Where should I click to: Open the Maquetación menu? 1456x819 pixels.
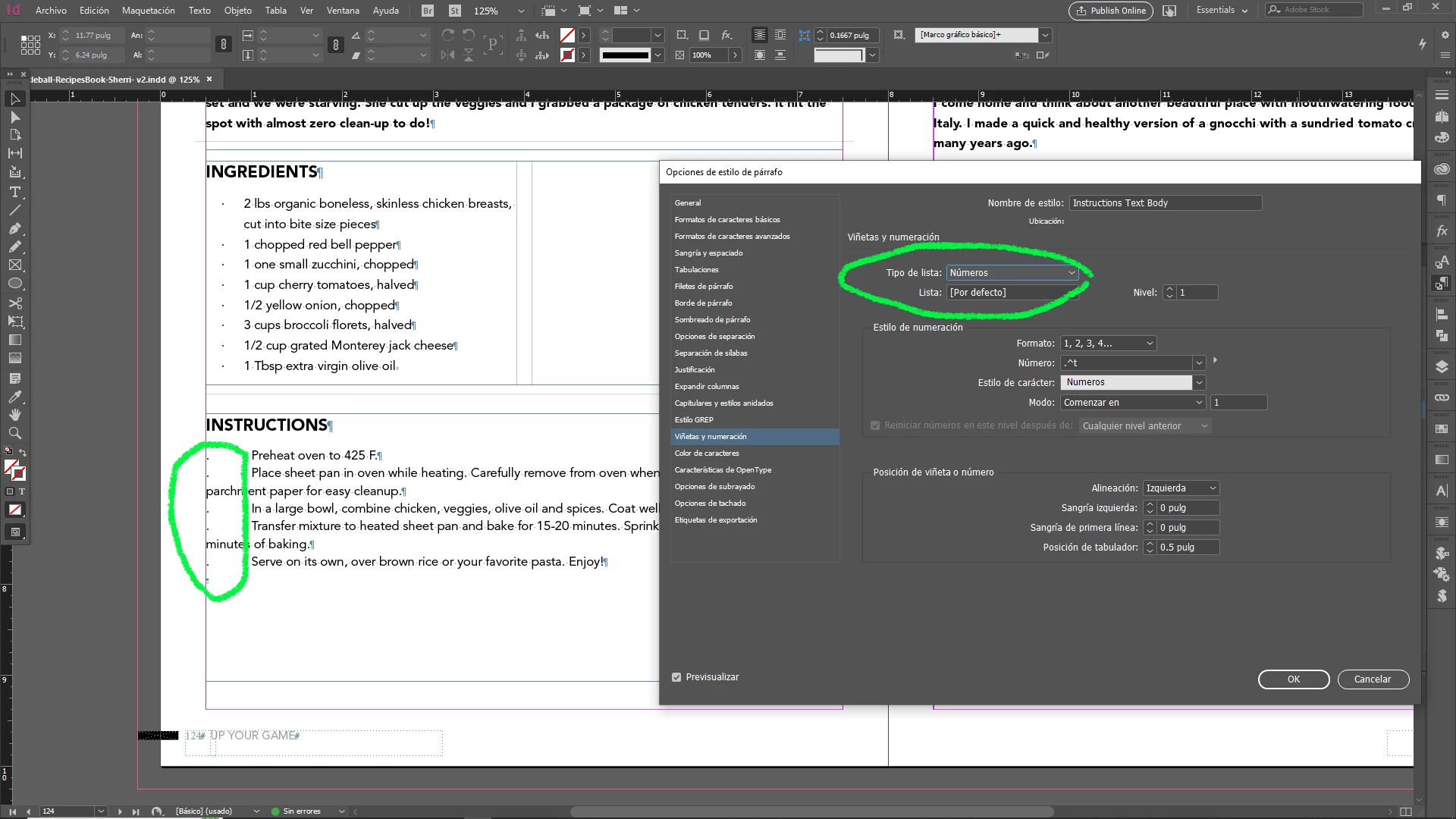coord(148,11)
